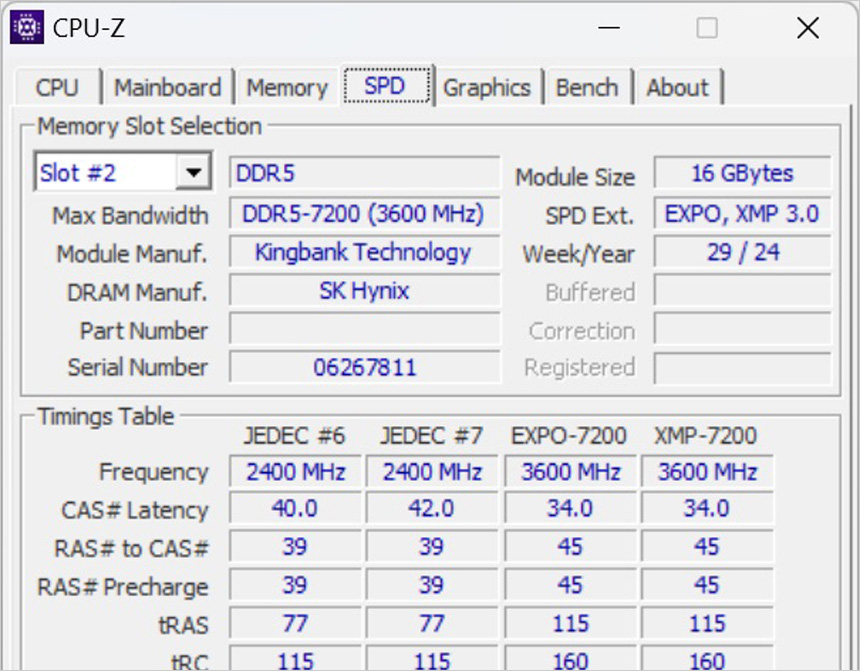Click the Week/Year label
The width and height of the screenshot is (860, 671).
(x=579, y=254)
